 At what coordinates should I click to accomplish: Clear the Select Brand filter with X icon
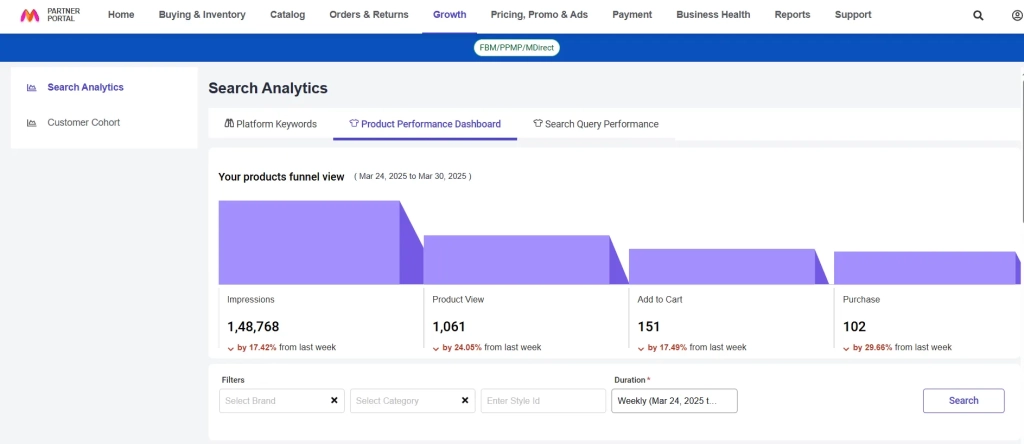click(334, 401)
